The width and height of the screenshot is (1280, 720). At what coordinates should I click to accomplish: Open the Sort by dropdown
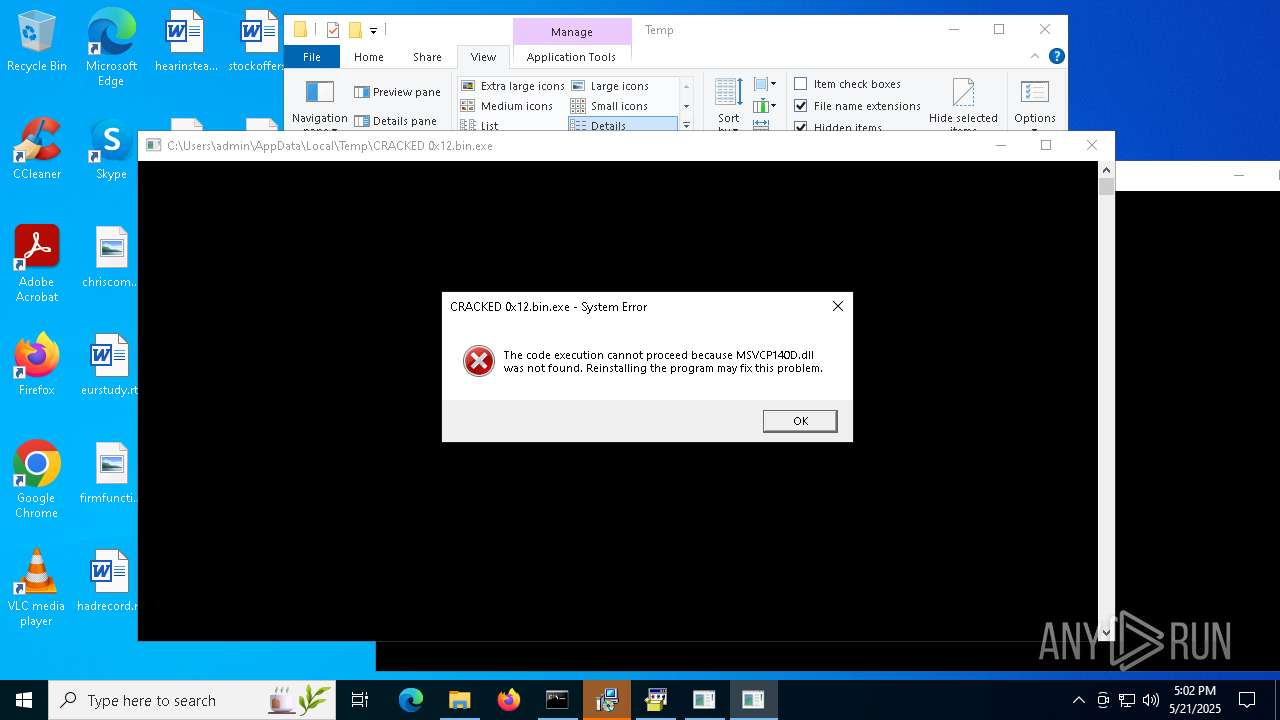pos(729,105)
